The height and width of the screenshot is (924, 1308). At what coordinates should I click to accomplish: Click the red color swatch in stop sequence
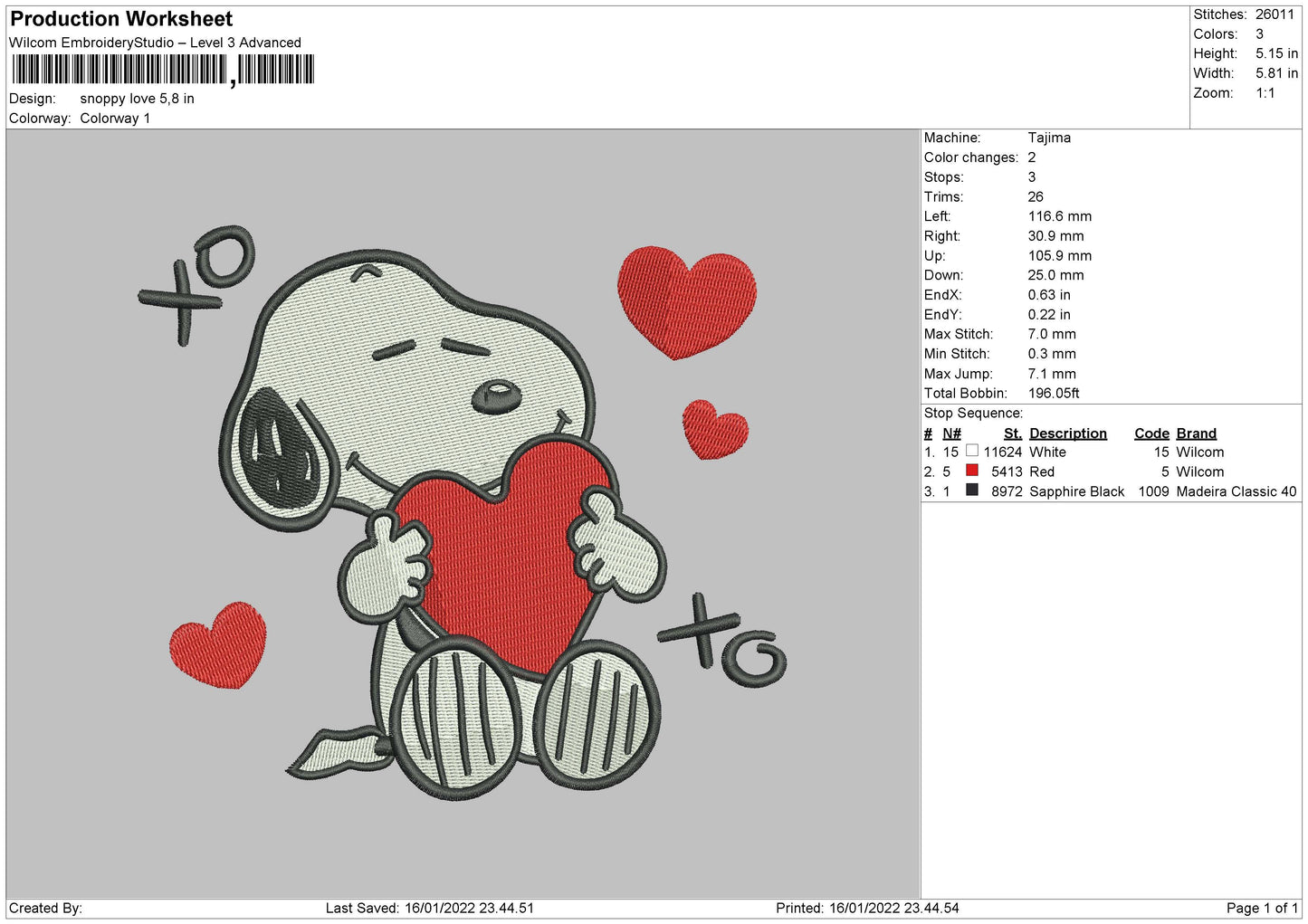tap(971, 471)
